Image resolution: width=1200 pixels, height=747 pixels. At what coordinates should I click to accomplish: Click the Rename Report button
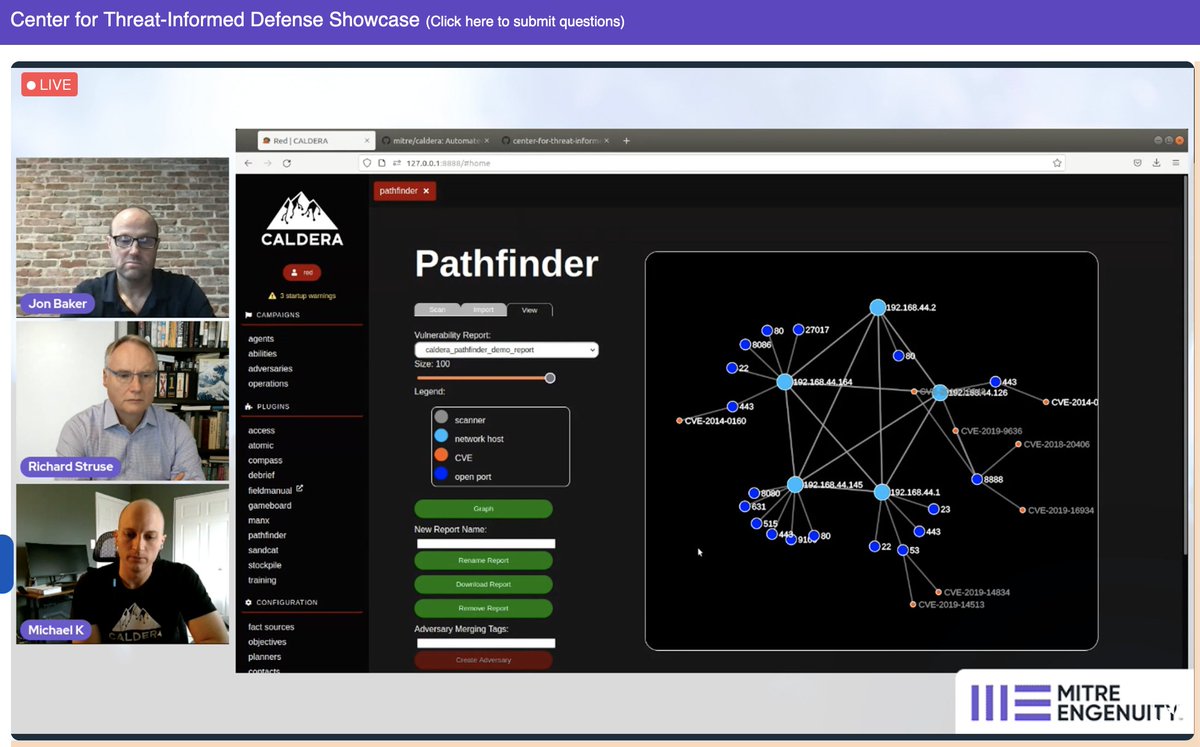pyautogui.click(x=483, y=560)
